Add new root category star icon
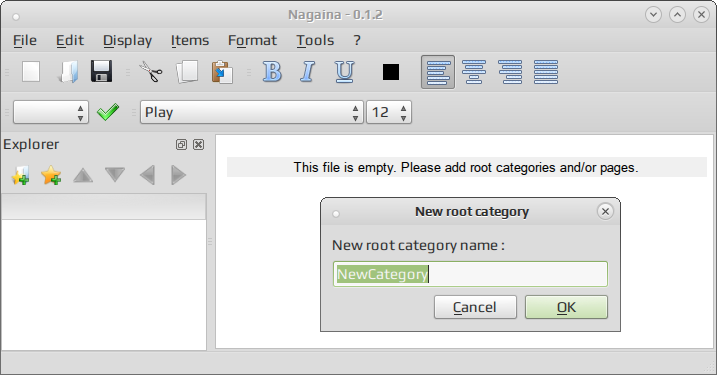This screenshot has height=375, width=717. click(x=21, y=175)
